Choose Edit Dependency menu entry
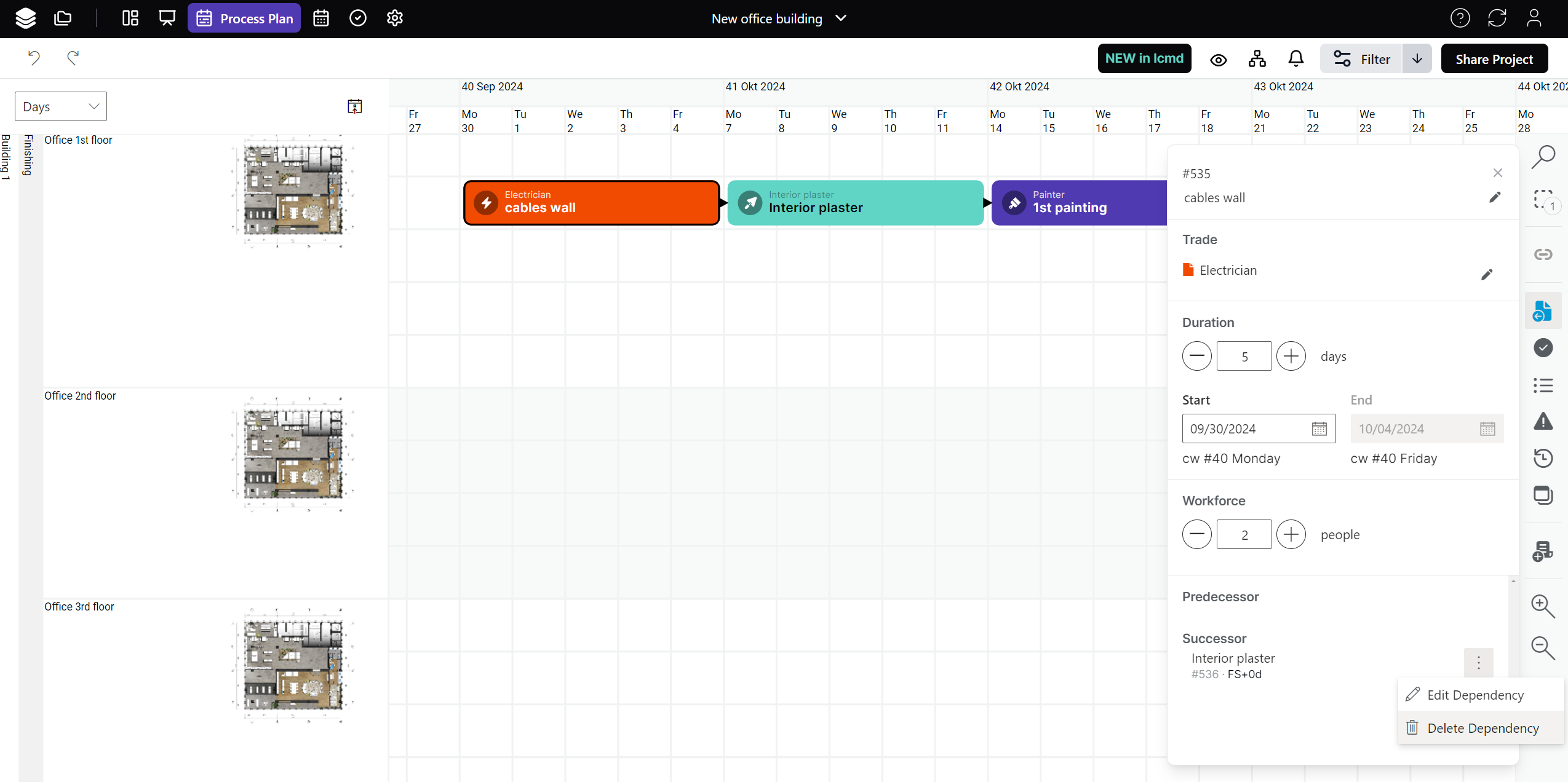Image resolution: width=1568 pixels, height=782 pixels. click(1475, 695)
